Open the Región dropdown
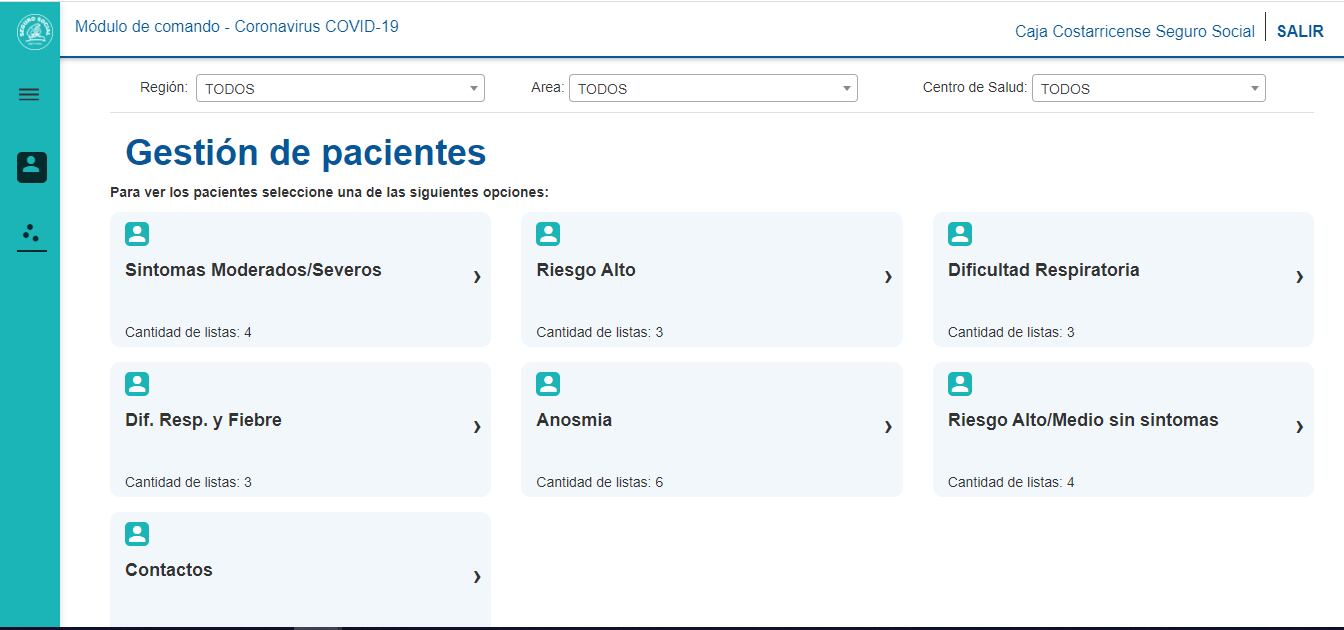This screenshot has height=630, width=1344. point(340,88)
